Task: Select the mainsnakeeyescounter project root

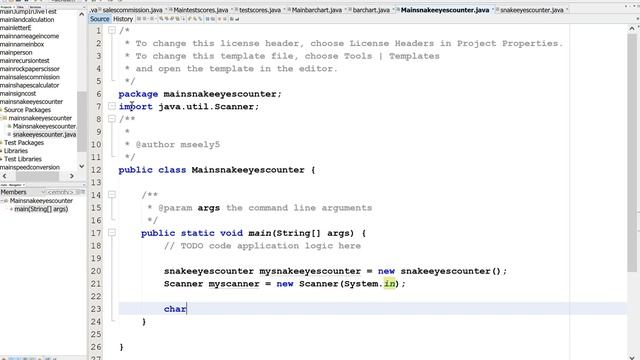Action: 31,102
